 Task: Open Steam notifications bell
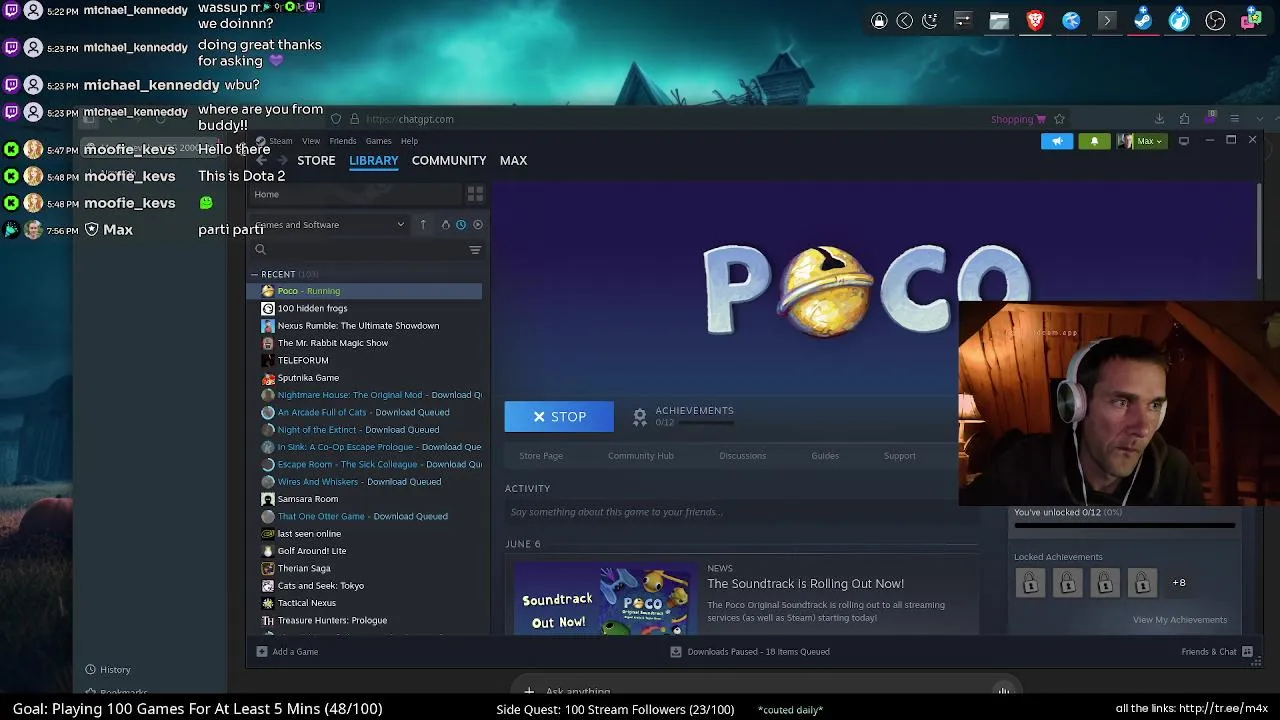1094,141
